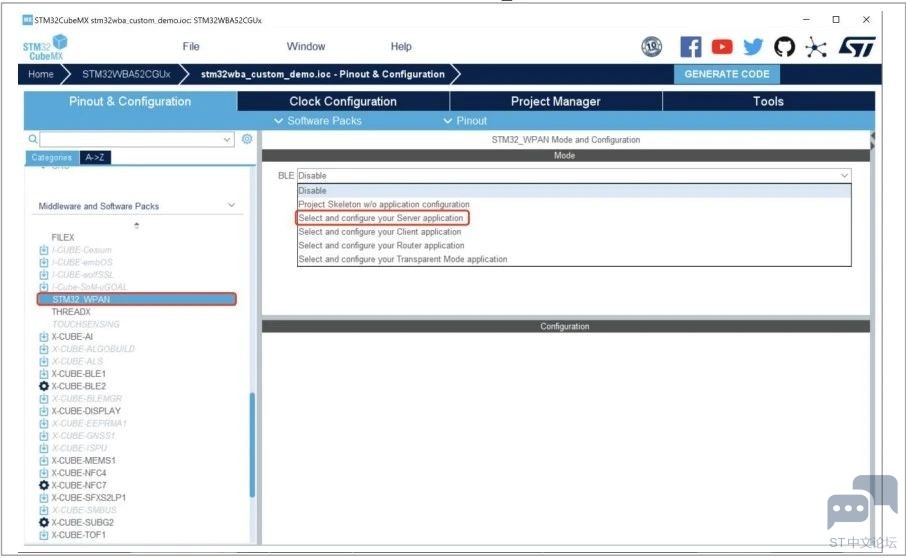
Task: Expand the Pinout dropdown
Action: coord(465,121)
